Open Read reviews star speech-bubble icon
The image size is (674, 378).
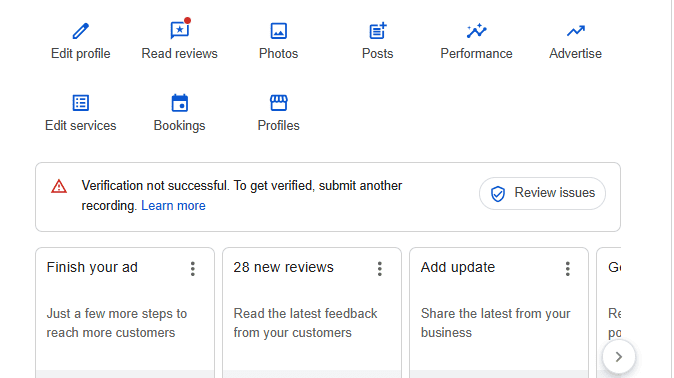point(180,30)
